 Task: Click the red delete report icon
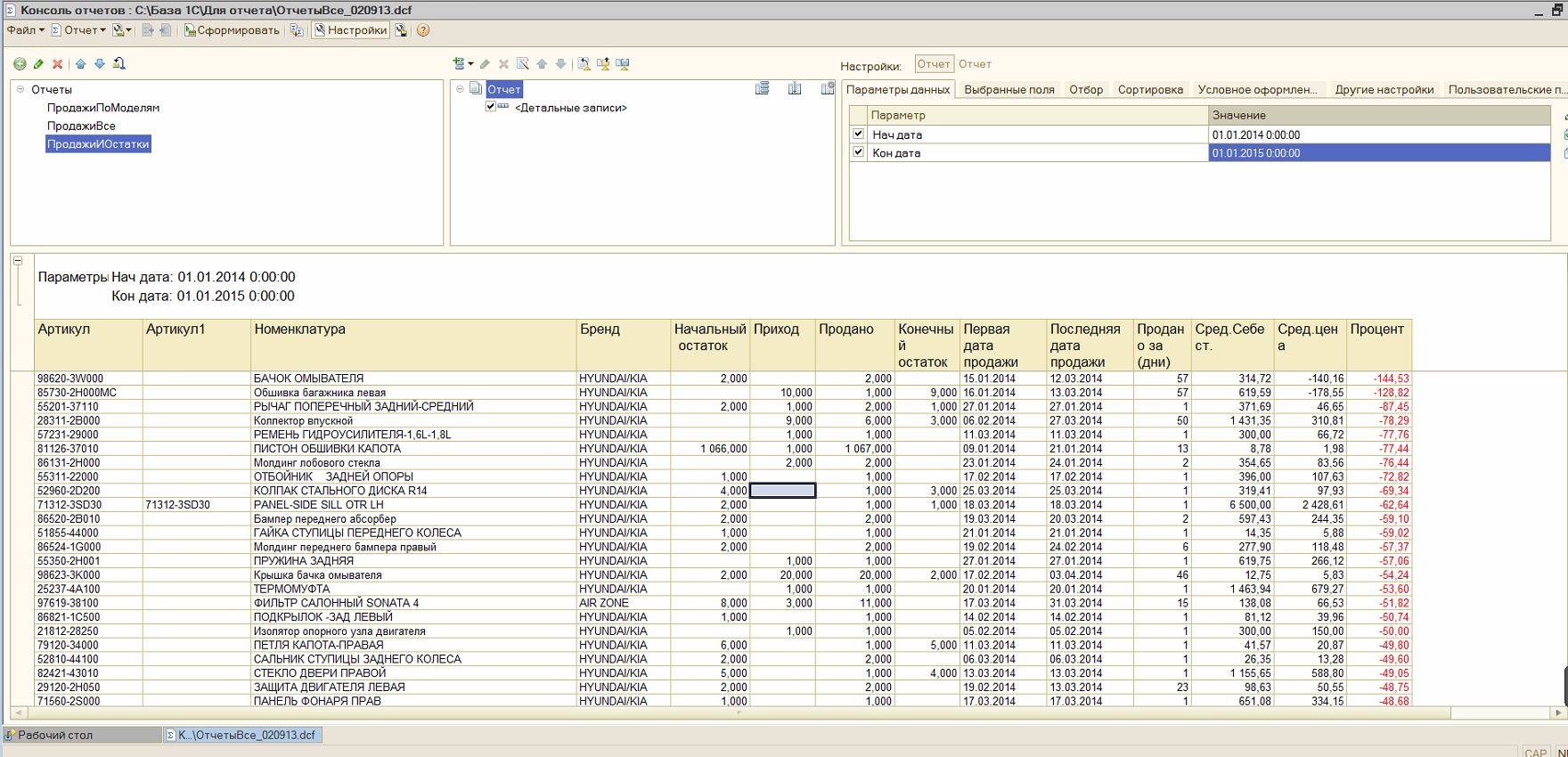58,64
